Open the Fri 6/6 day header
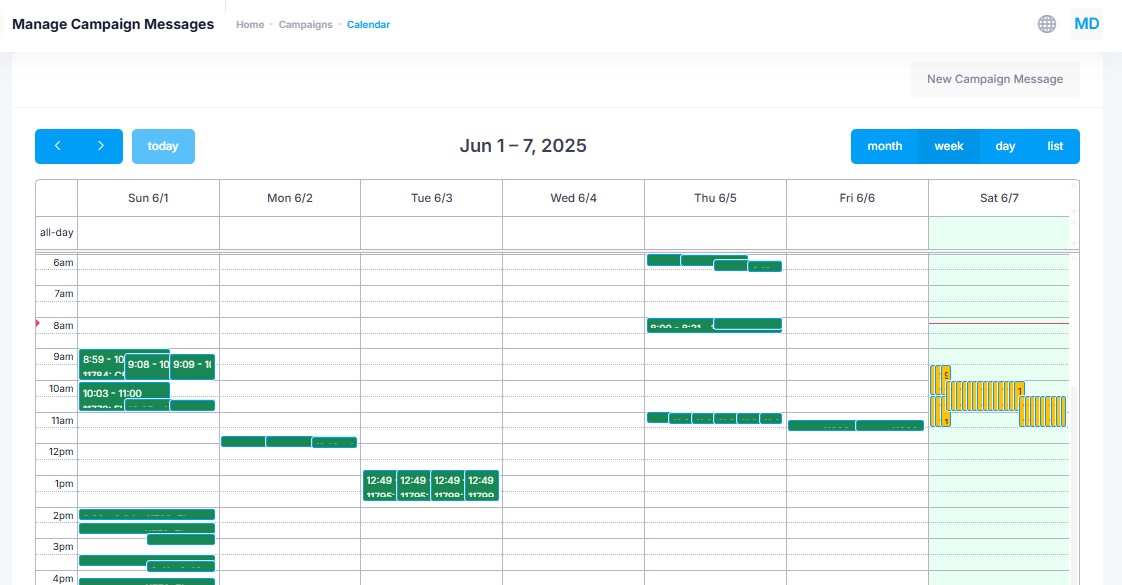 857,198
